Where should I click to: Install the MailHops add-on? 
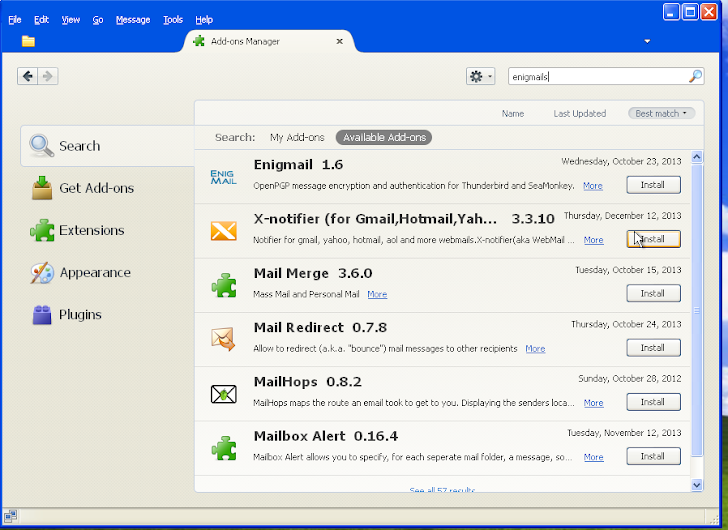(x=653, y=402)
